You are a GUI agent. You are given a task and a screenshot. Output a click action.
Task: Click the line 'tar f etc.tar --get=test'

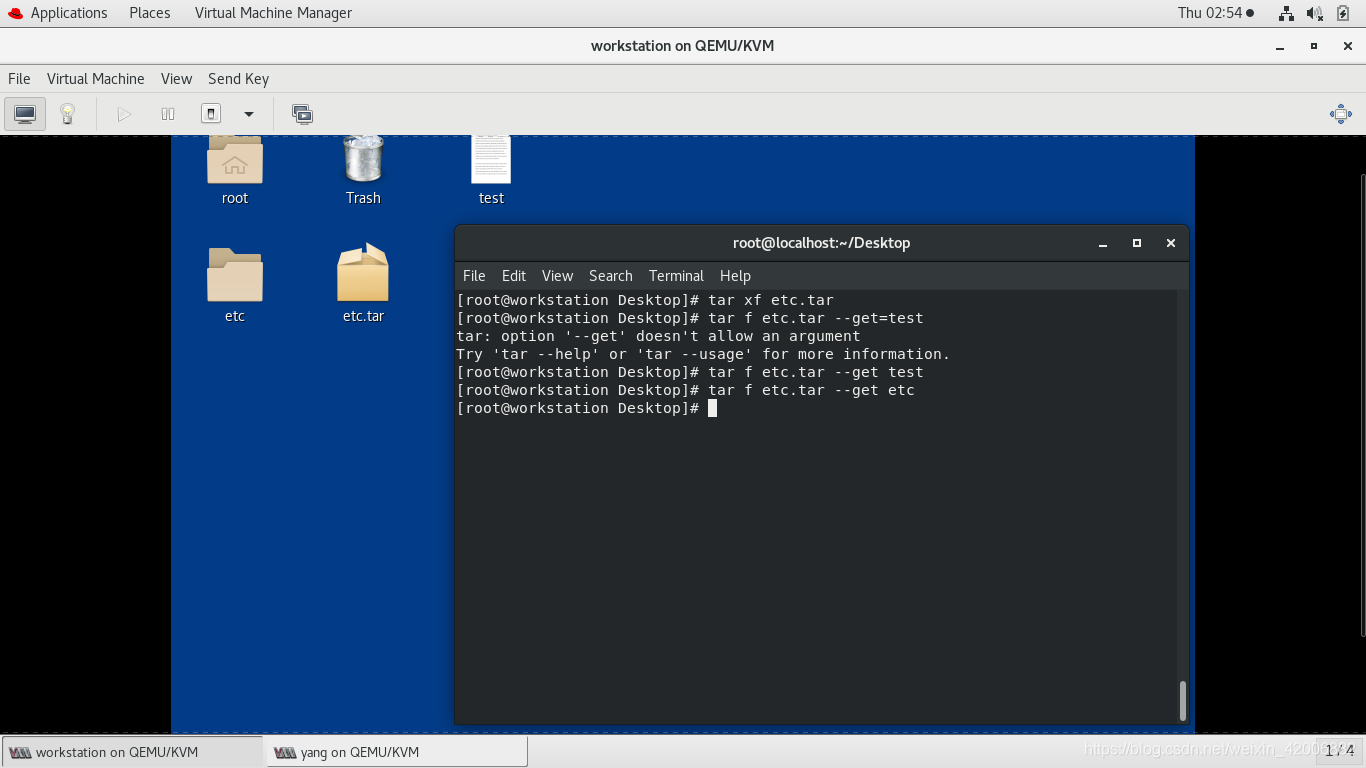815,318
